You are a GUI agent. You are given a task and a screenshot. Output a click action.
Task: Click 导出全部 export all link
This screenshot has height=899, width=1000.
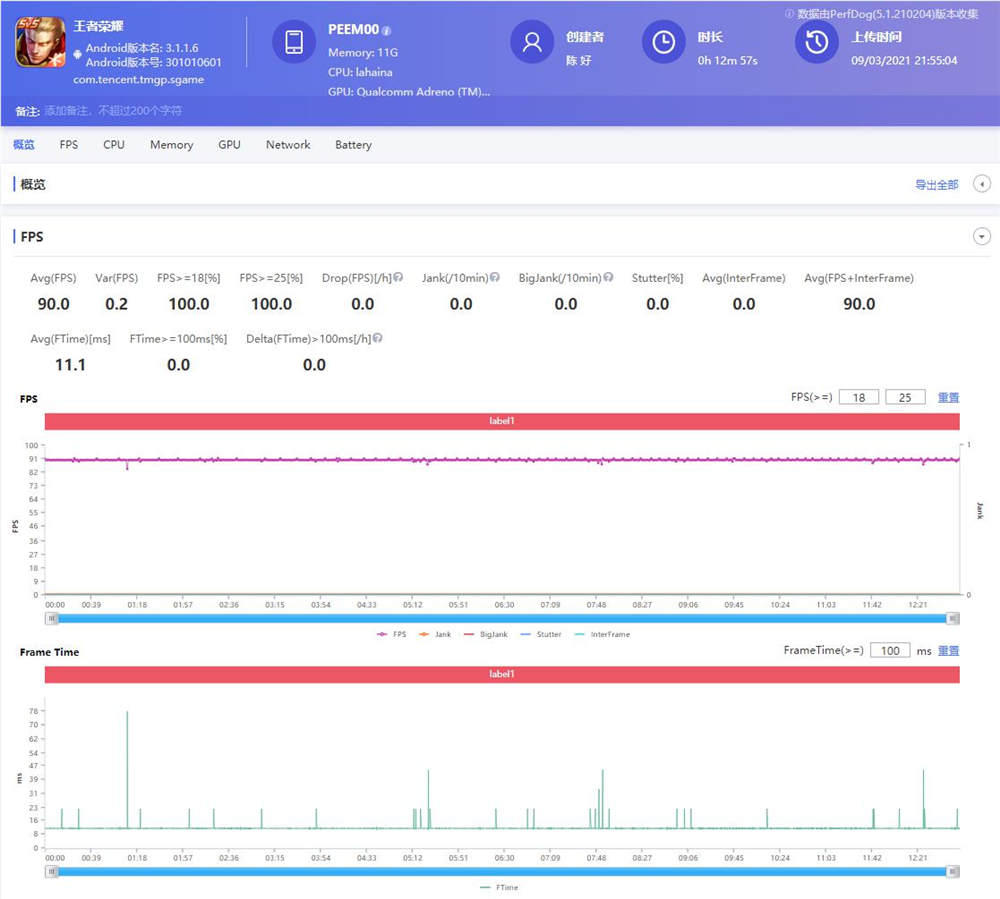(937, 185)
